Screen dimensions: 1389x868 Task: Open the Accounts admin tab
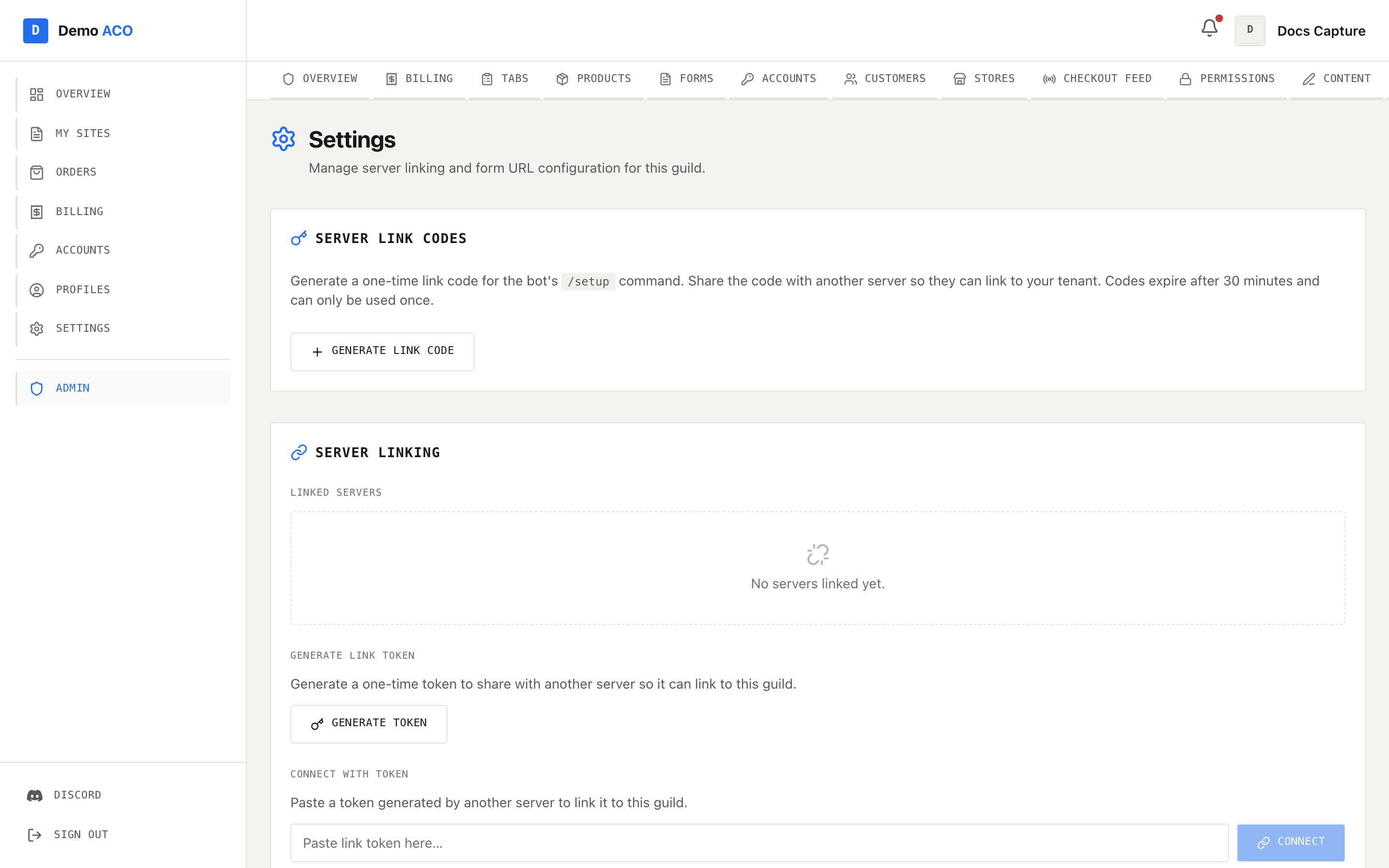click(x=778, y=79)
